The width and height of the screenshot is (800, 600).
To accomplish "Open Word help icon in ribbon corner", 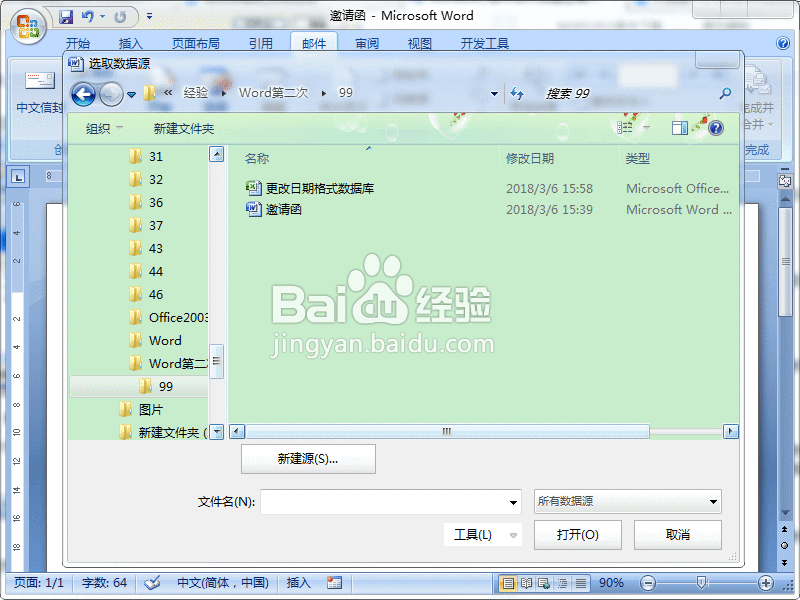I will [783, 43].
